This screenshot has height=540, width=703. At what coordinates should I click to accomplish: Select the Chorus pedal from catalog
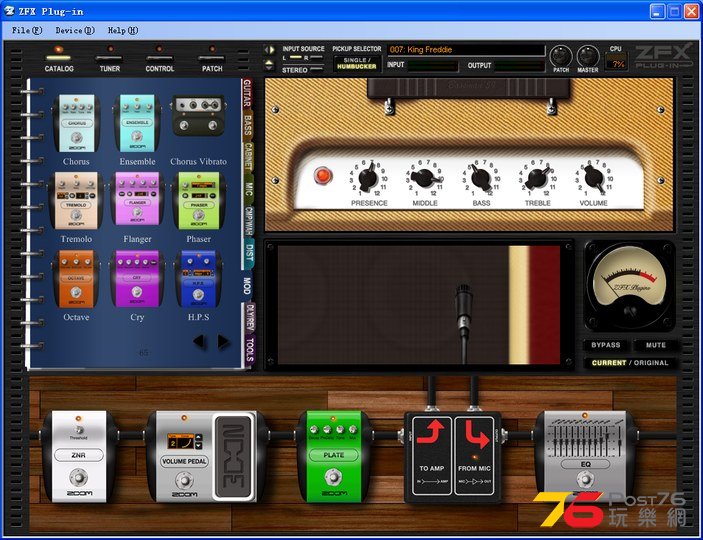pyautogui.click(x=76, y=123)
